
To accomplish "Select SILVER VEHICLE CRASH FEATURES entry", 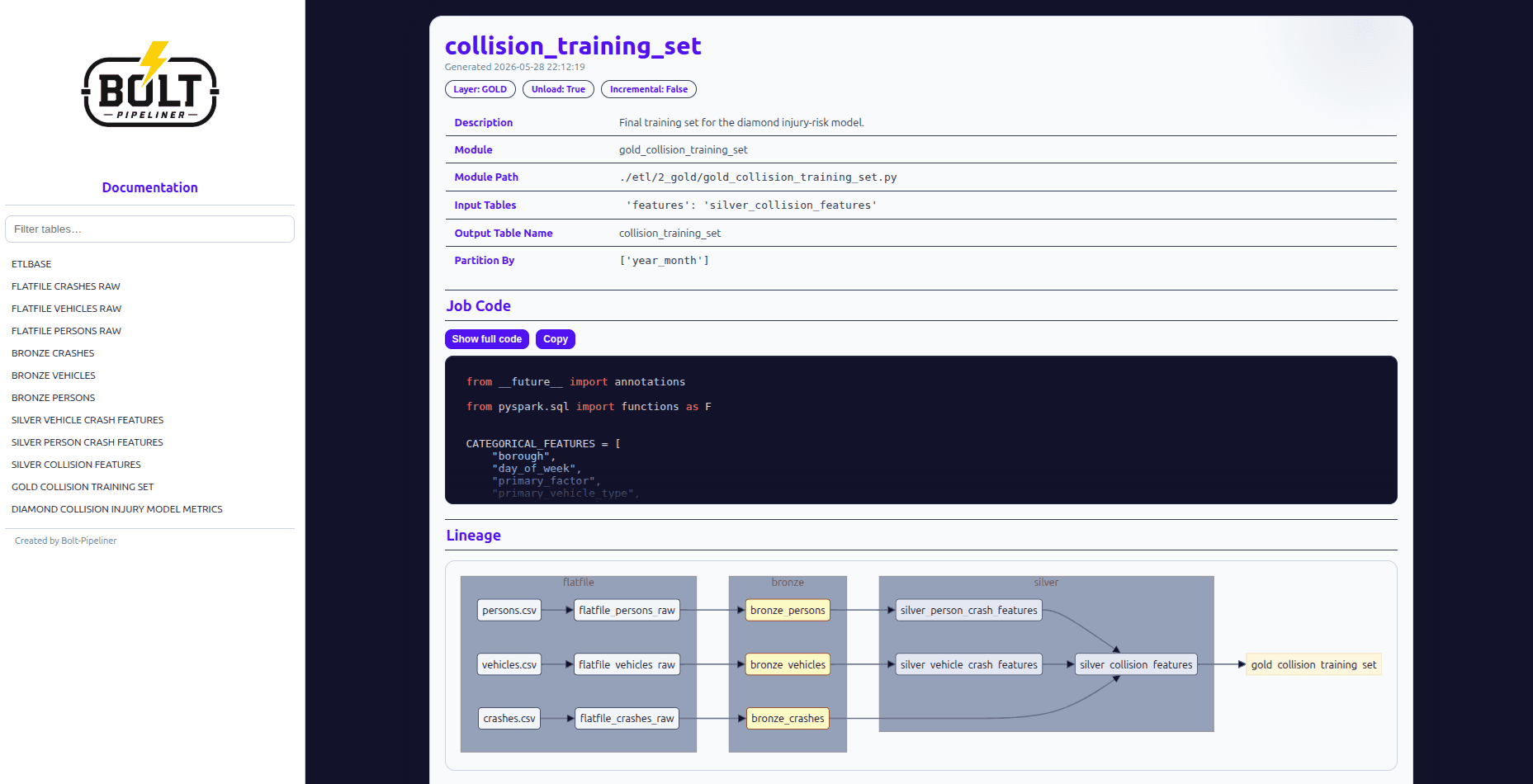I will point(88,420).
